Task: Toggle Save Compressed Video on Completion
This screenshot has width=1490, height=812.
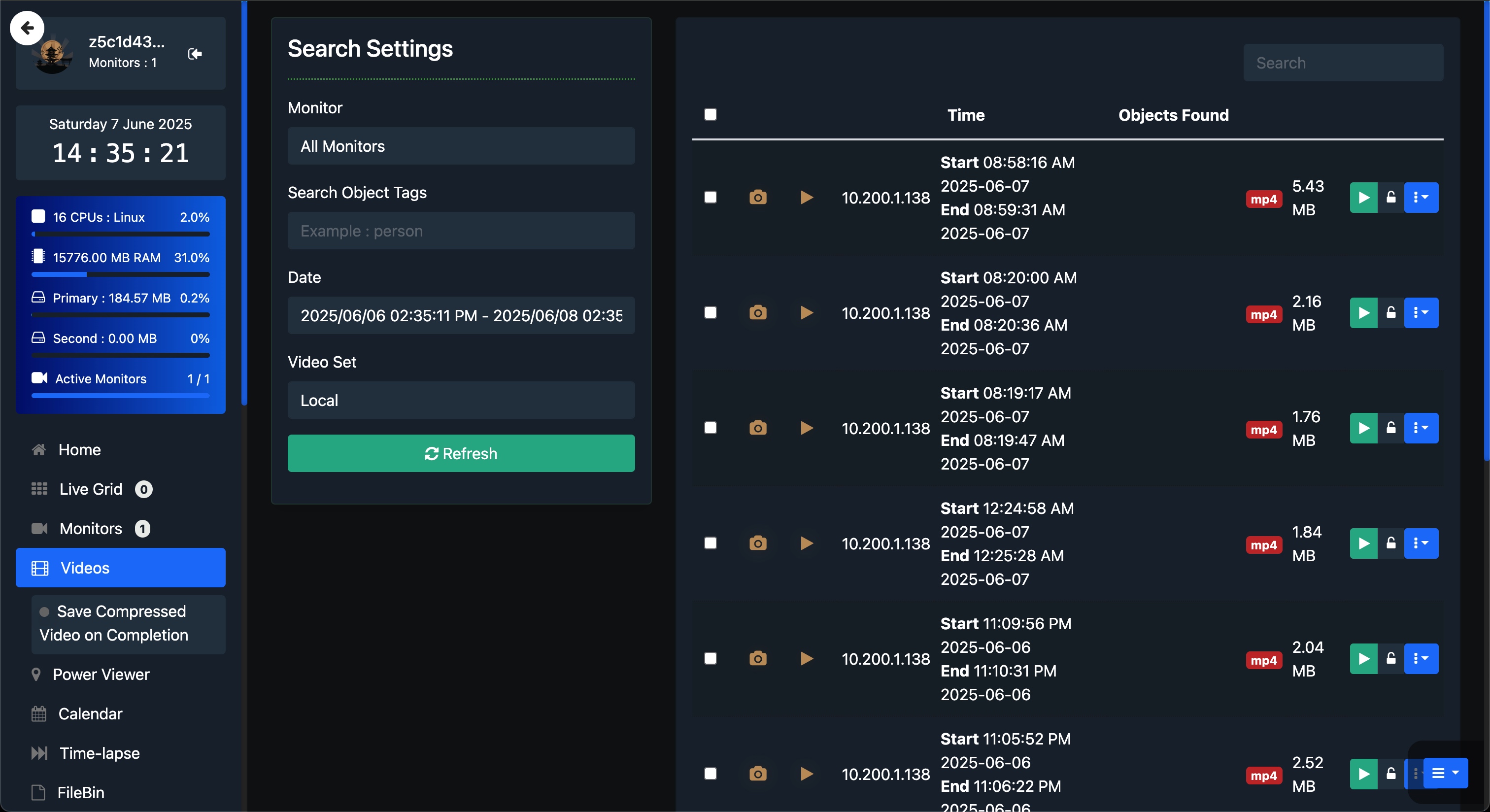Action: [122, 623]
